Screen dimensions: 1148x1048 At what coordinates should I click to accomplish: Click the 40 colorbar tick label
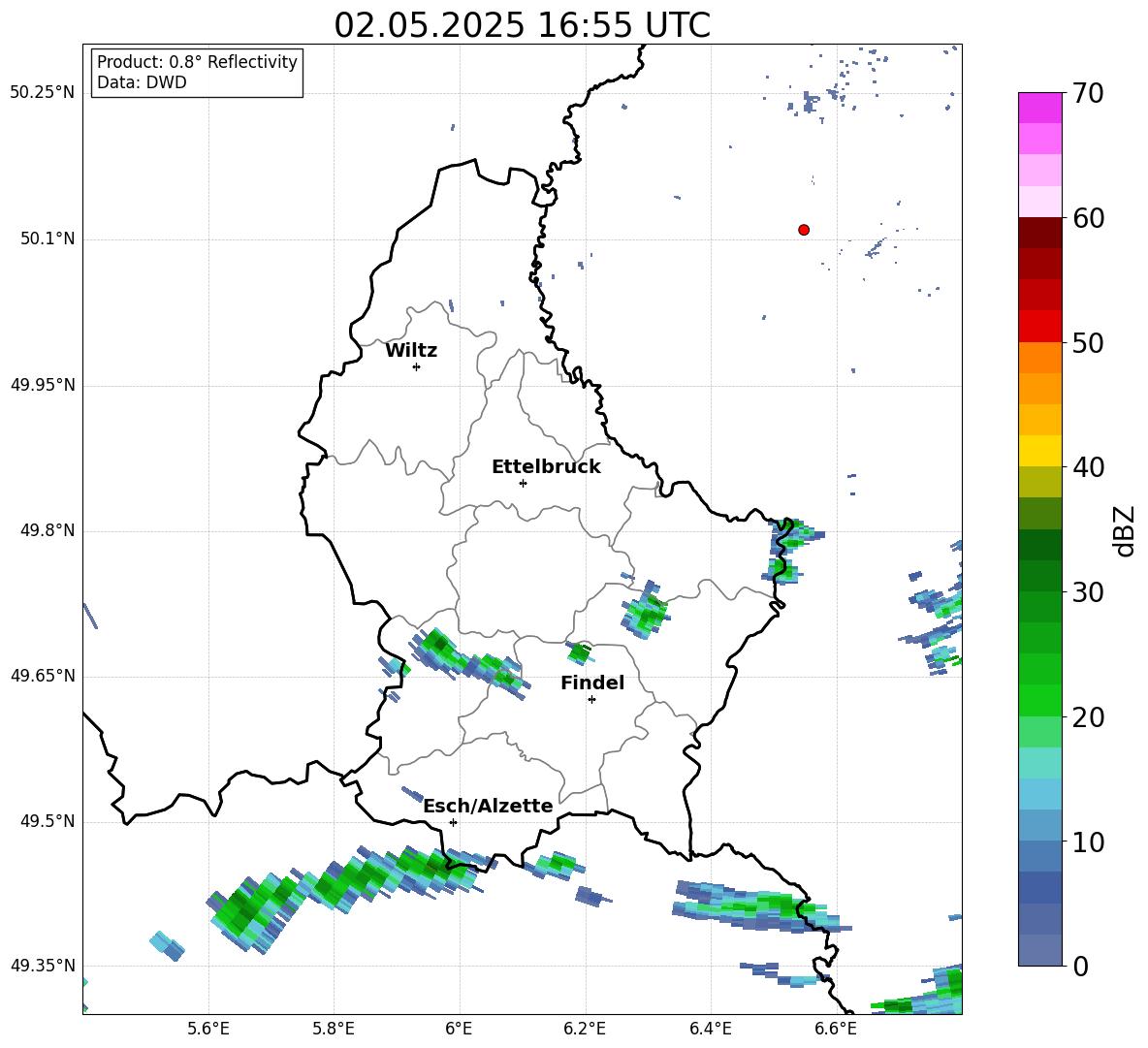1087,467
